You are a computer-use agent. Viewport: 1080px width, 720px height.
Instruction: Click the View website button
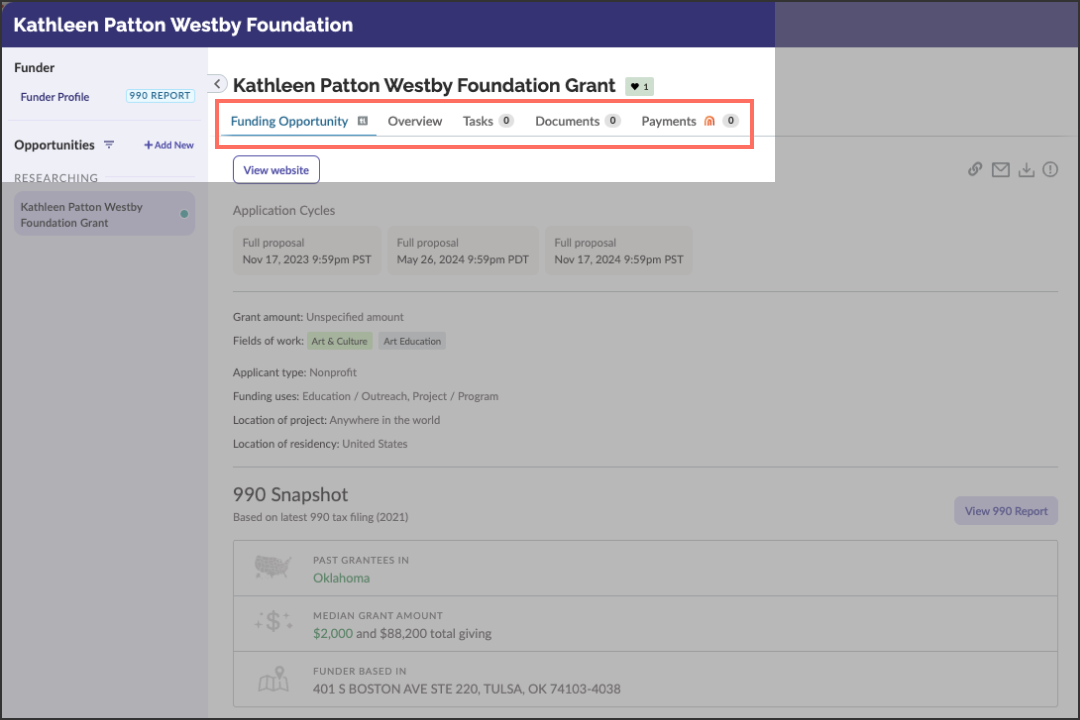coord(276,169)
